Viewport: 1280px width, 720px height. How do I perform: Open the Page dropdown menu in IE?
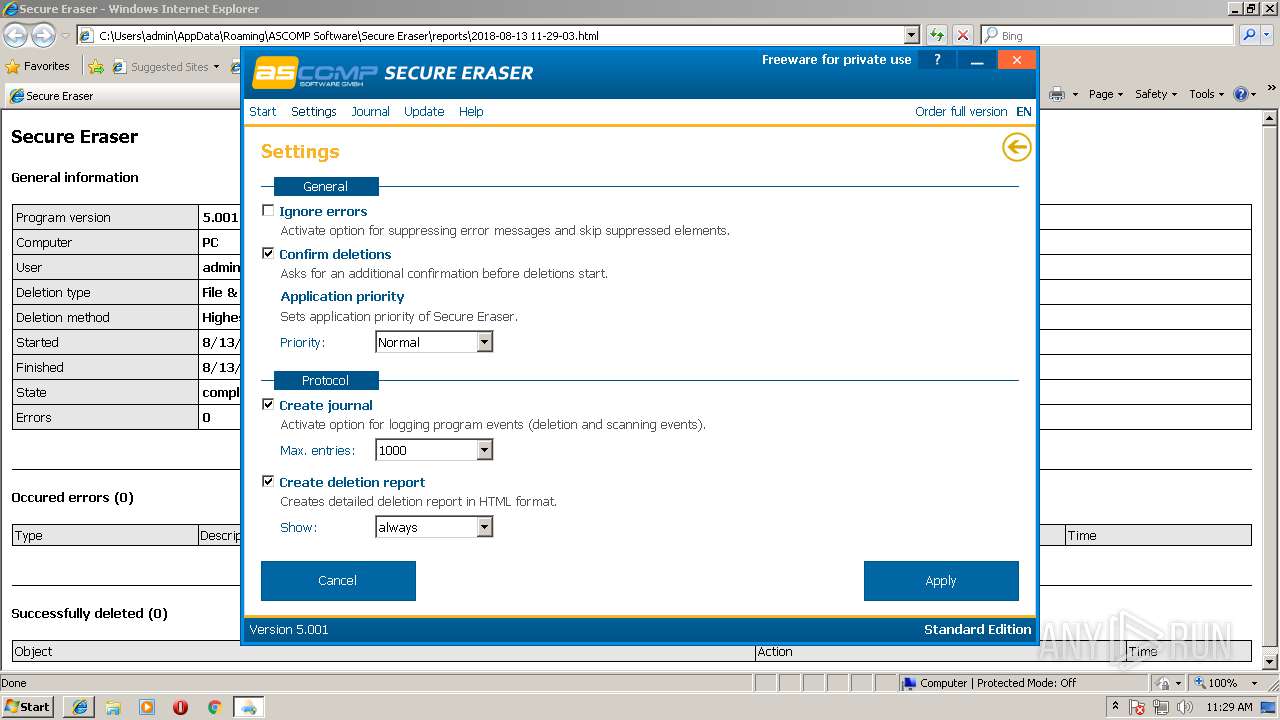point(1105,94)
